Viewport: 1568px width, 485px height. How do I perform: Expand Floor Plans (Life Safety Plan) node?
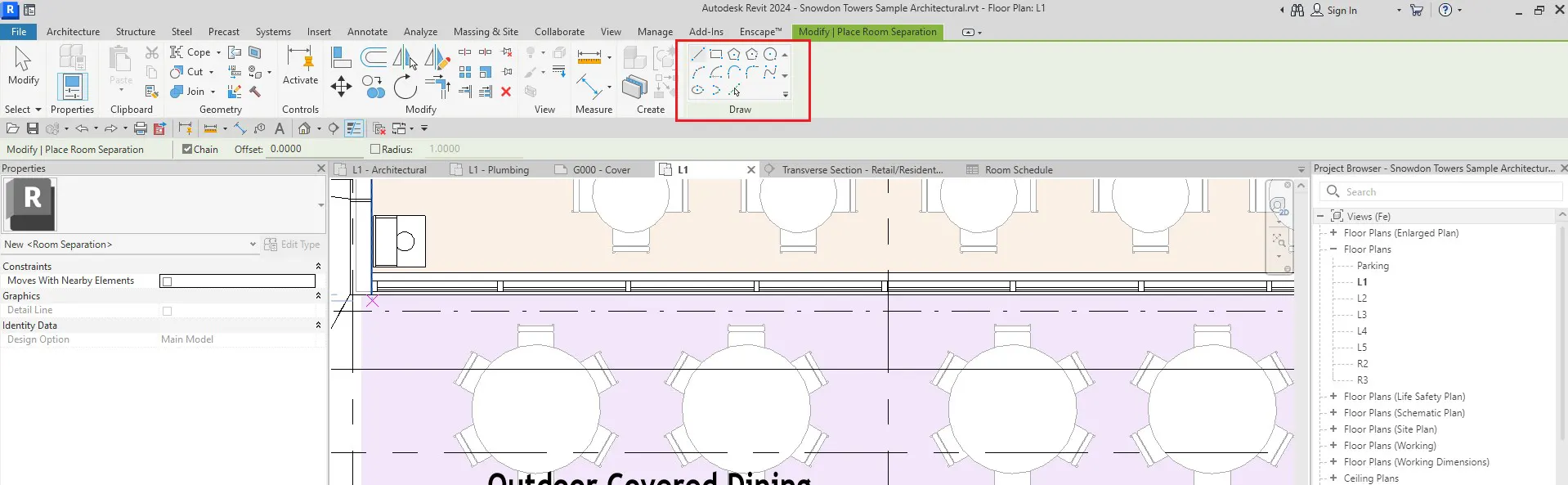click(x=1333, y=397)
